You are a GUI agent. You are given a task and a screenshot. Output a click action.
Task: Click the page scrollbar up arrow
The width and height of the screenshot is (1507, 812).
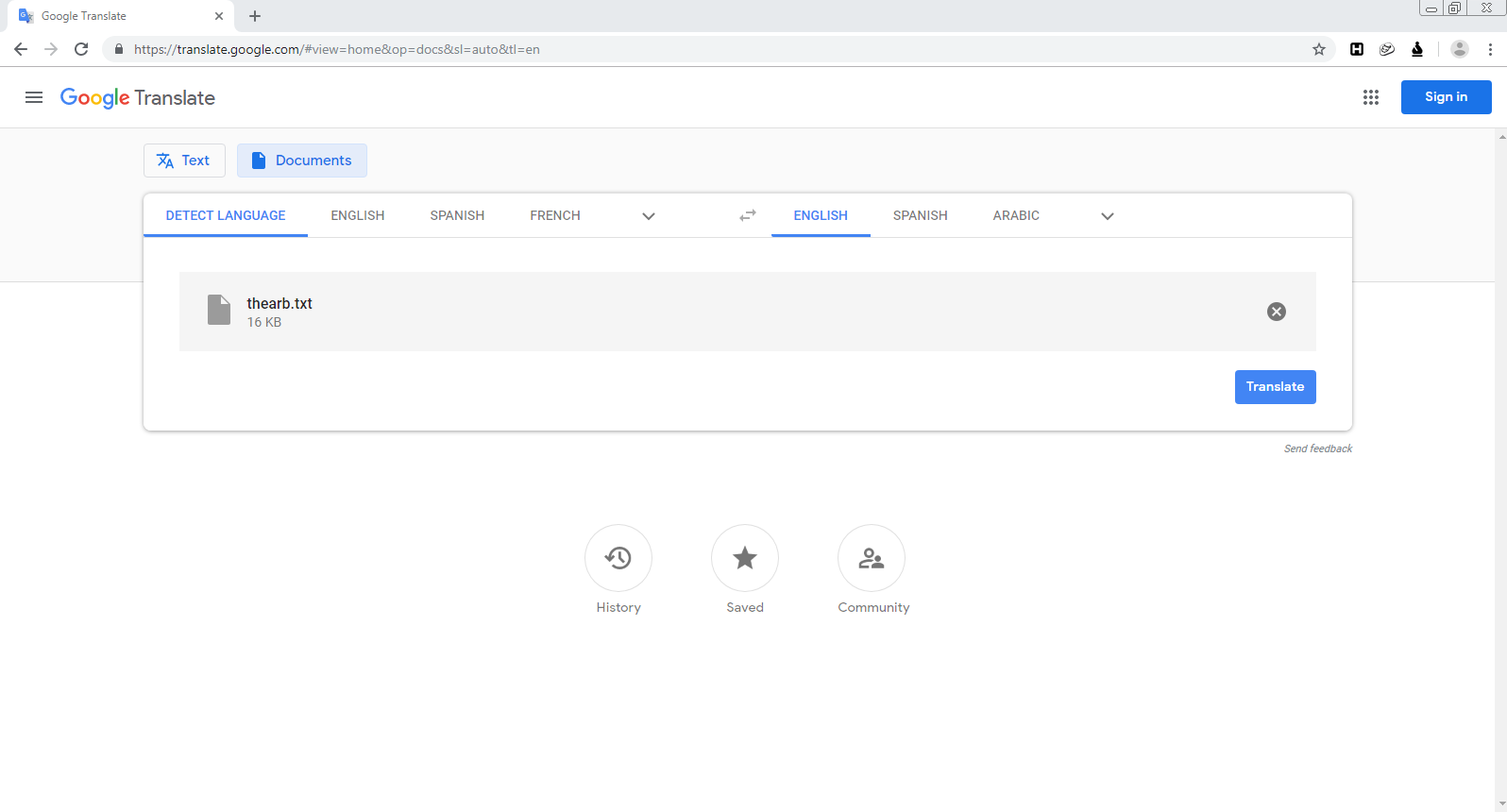[1501, 136]
